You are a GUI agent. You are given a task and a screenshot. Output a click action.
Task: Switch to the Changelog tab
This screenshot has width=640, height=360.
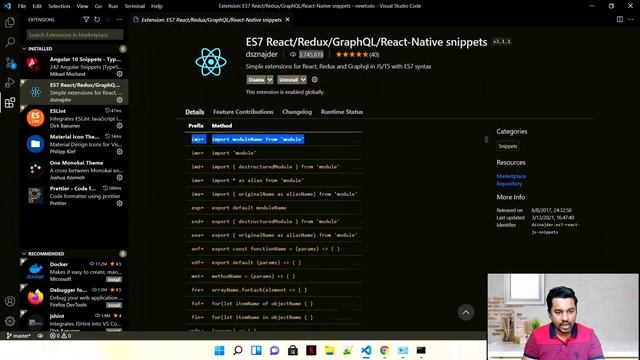297,111
